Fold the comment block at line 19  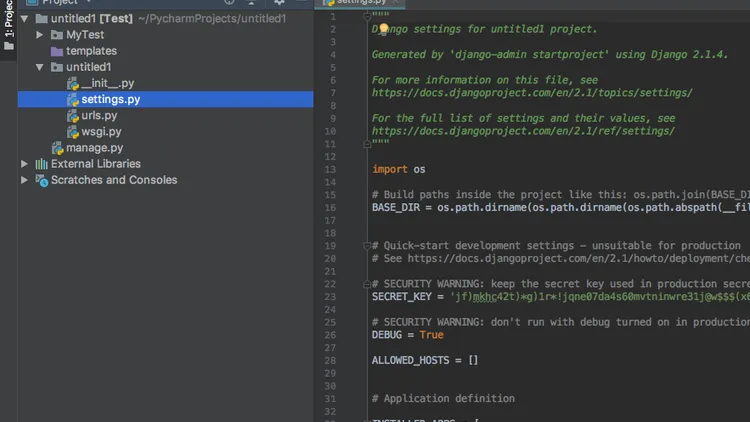[x=367, y=246]
